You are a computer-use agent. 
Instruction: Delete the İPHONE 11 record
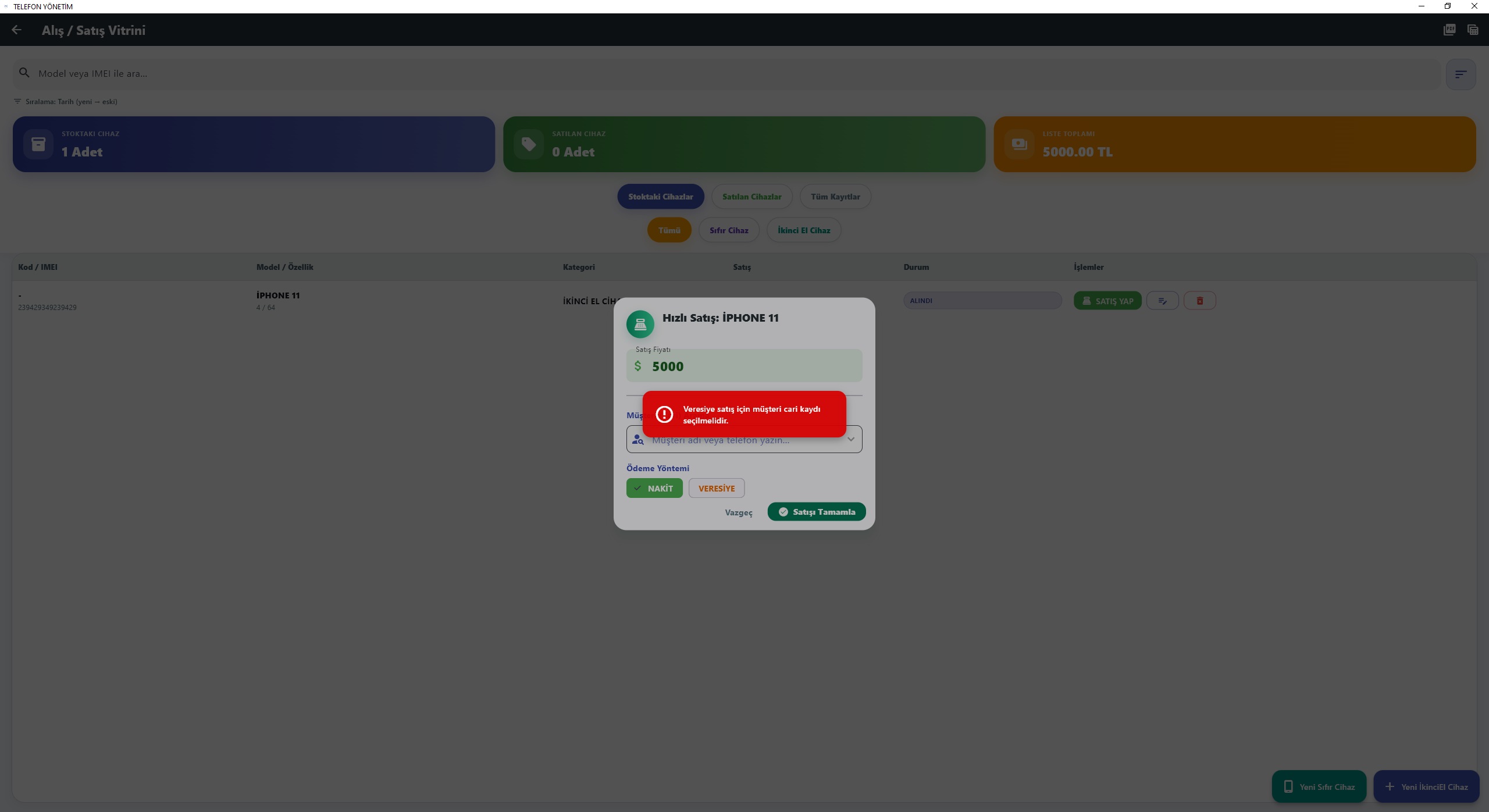[1199, 301]
